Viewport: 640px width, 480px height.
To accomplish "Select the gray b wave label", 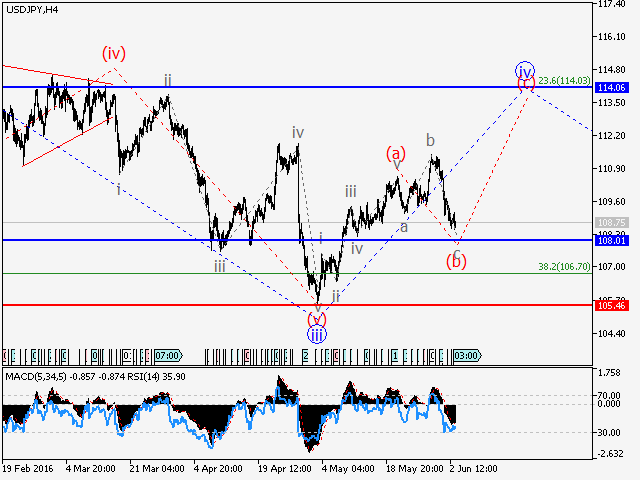I will coord(430,140).
